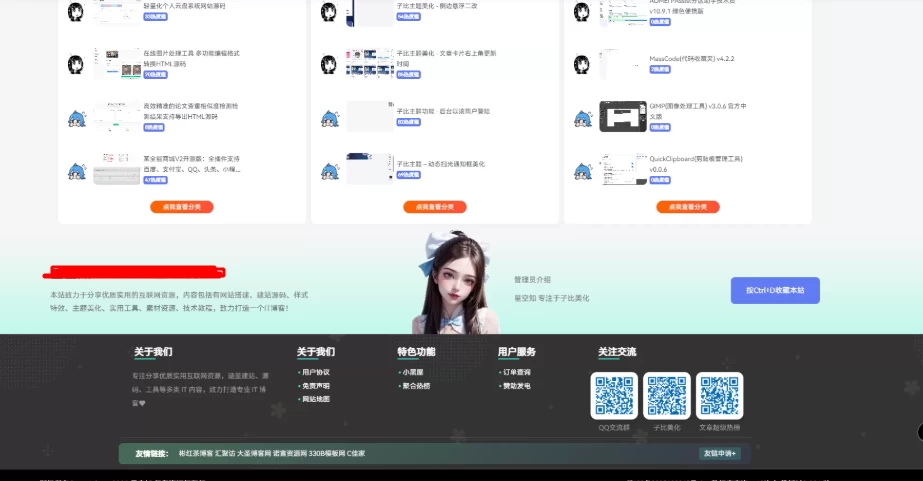The height and width of the screenshot is (481, 923).
Task: Open thumbnail of 动态扫光通知框美化 post
Action: click(370, 169)
